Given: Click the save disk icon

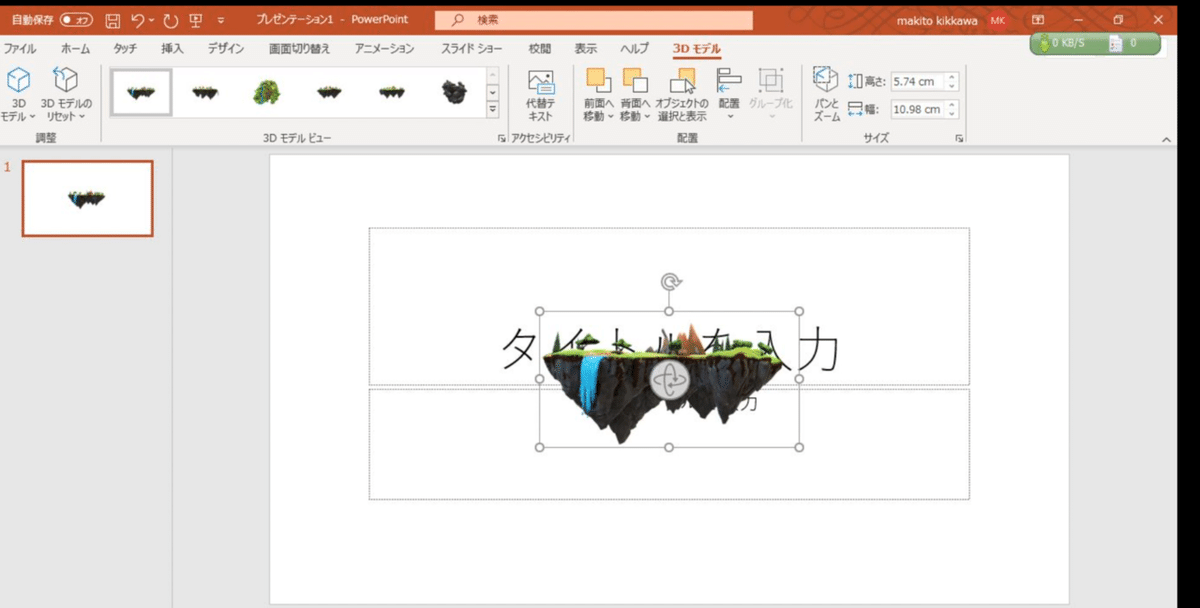Looking at the screenshot, I should [x=112, y=20].
